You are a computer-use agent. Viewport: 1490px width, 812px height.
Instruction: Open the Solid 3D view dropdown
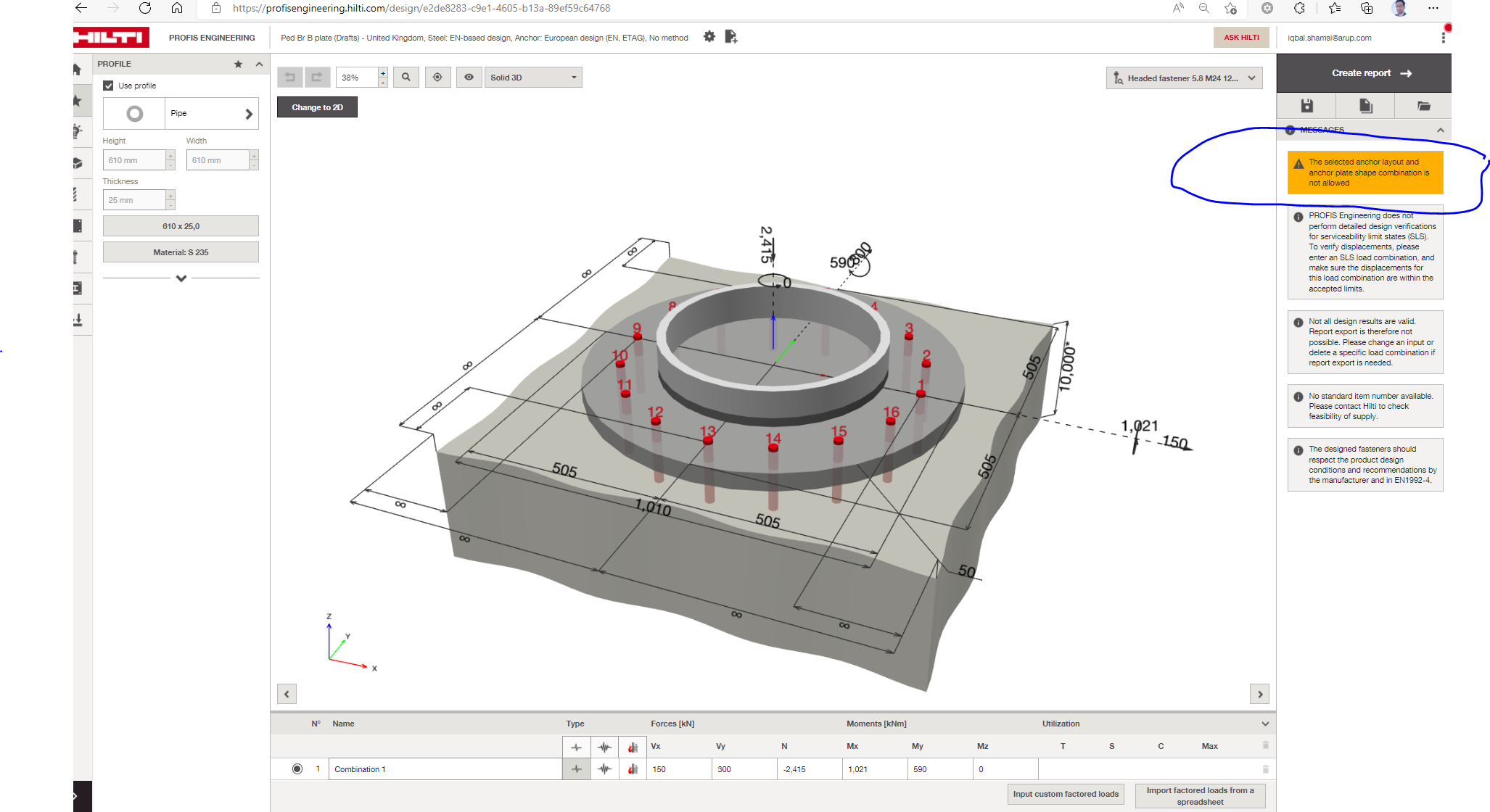click(x=533, y=77)
